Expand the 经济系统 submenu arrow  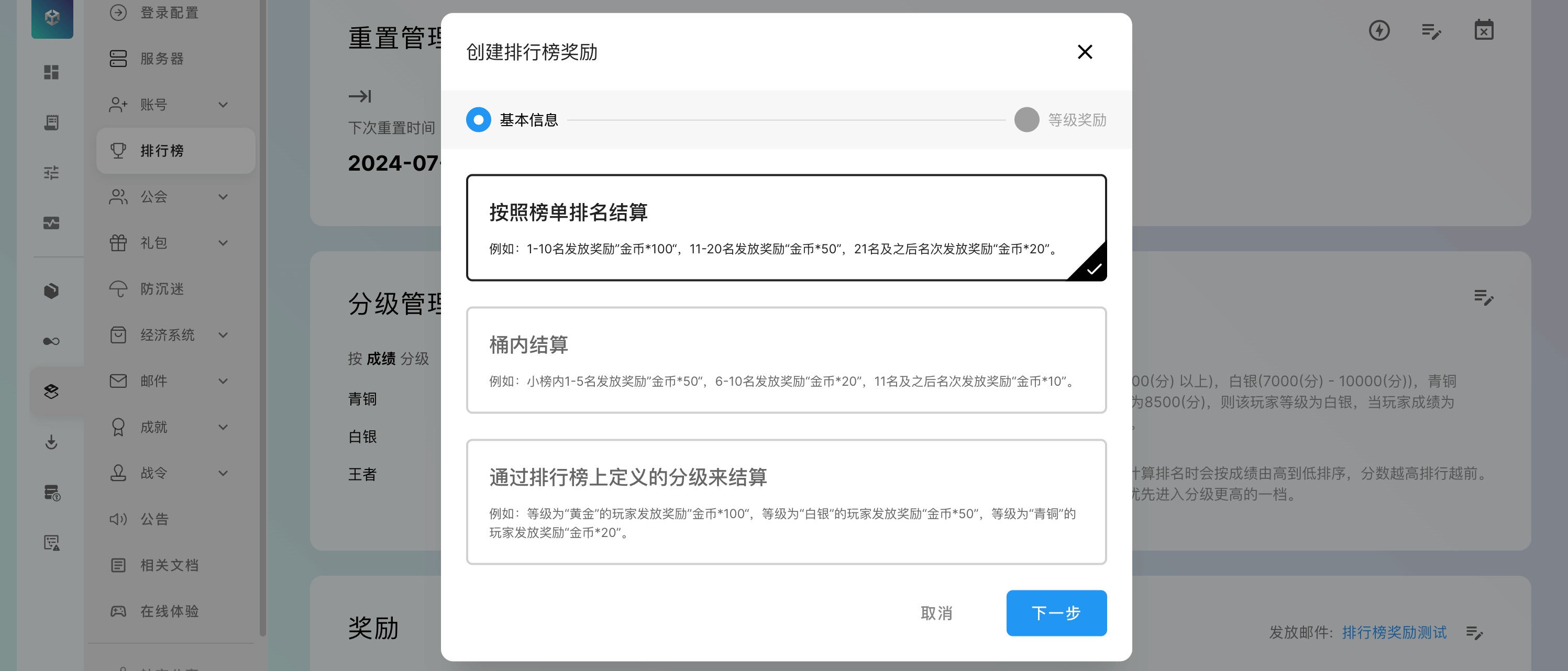(x=223, y=335)
